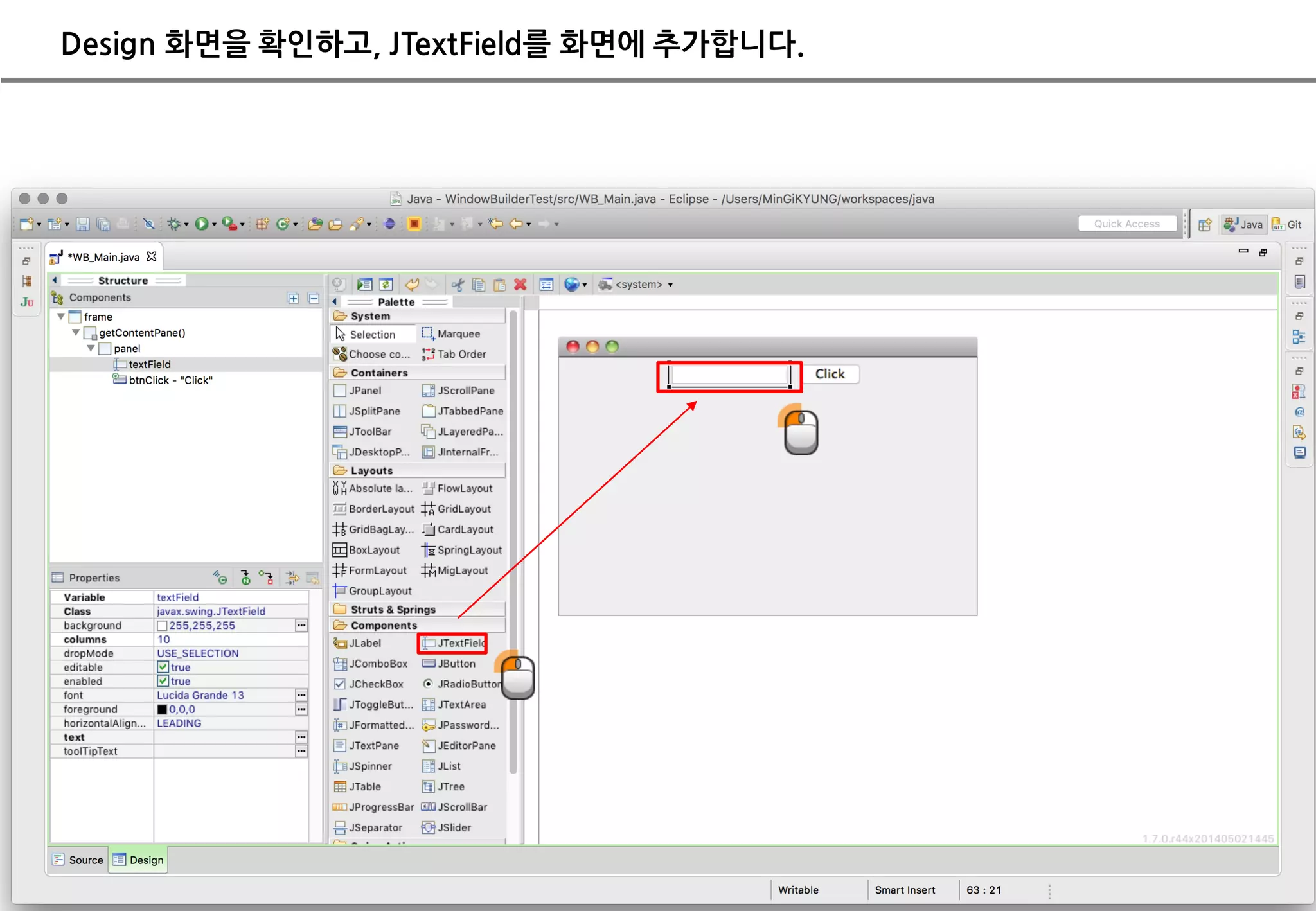Image resolution: width=1316 pixels, height=911 pixels.
Task: Collapse the getContentPane() node
Action: [x=76, y=332]
